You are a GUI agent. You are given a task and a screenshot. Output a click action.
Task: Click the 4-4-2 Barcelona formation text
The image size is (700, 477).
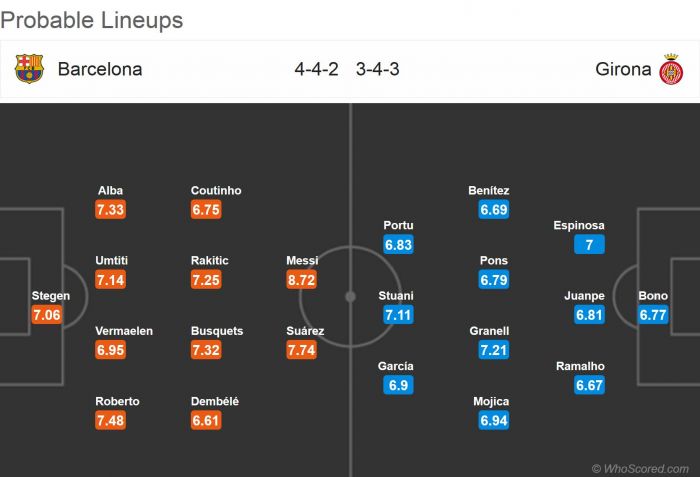(316, 70)
